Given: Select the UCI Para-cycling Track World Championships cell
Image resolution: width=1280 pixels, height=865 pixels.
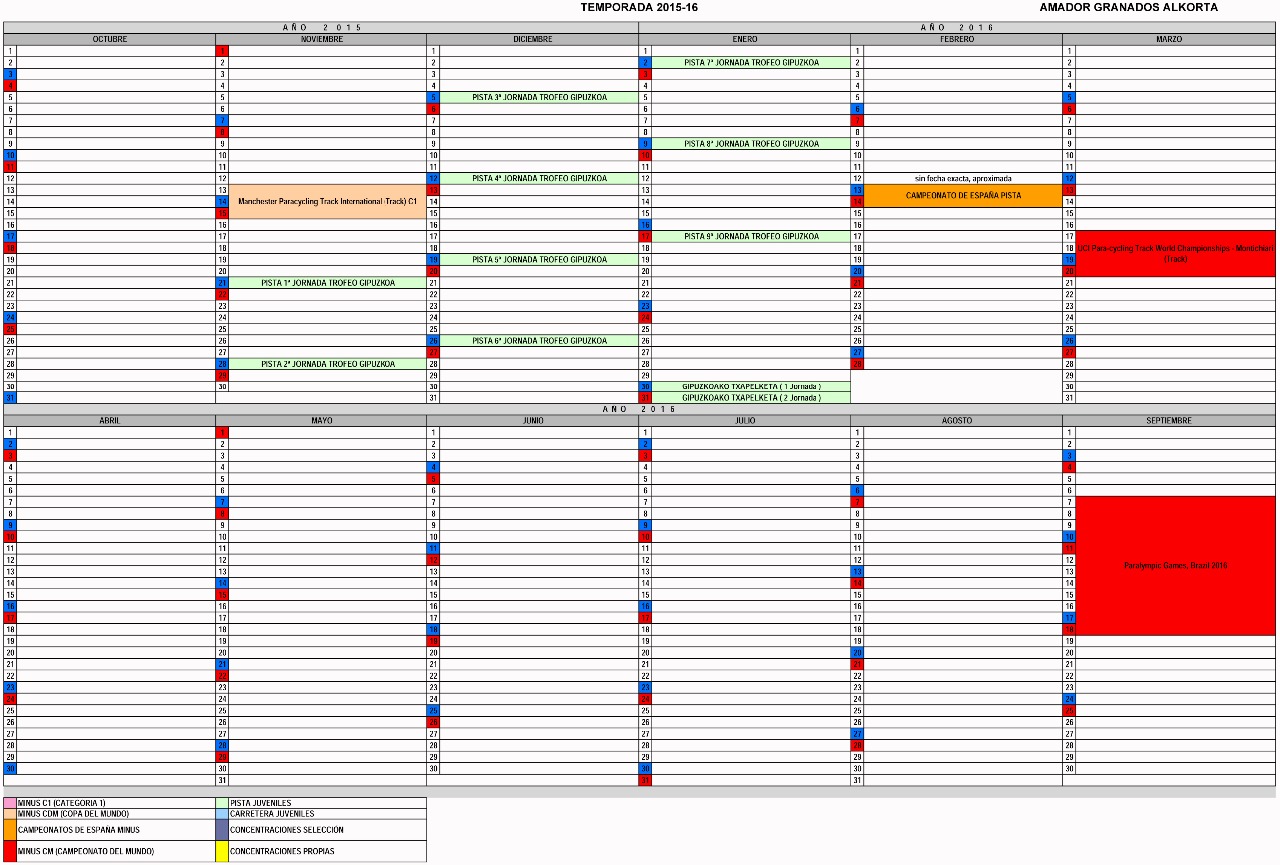Looking at the screenshot, I should [x=1175, y=253].
